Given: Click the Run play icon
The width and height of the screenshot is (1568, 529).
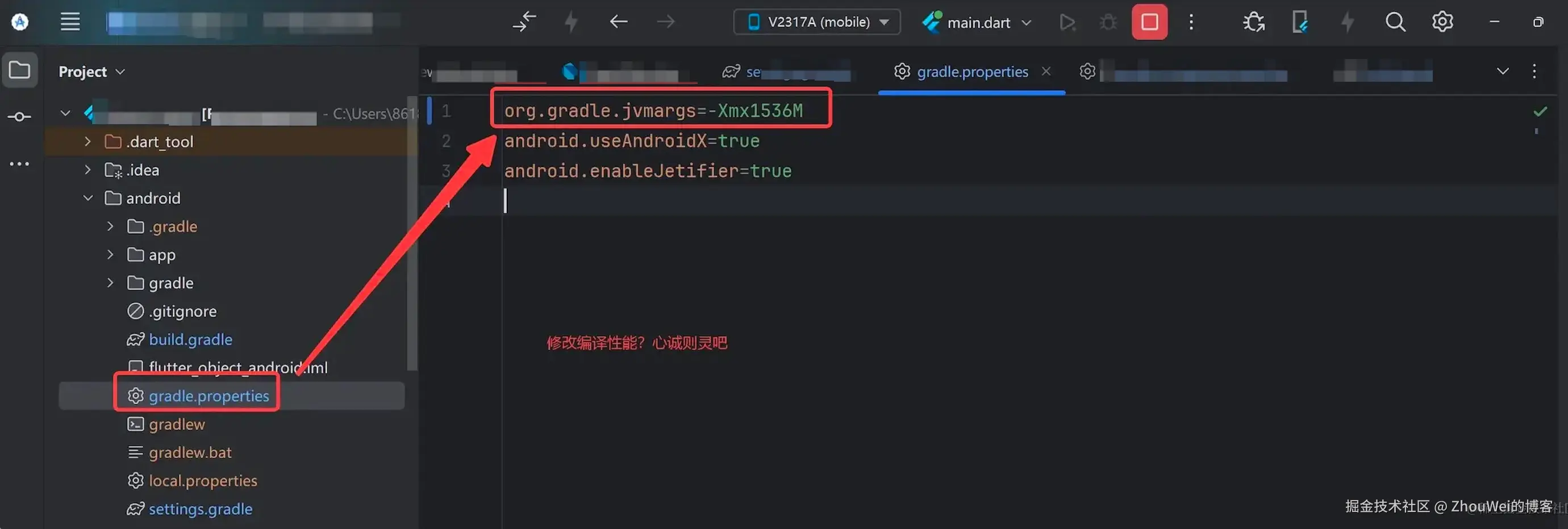Looking at the screenshot, I should tap(1066, 23).
